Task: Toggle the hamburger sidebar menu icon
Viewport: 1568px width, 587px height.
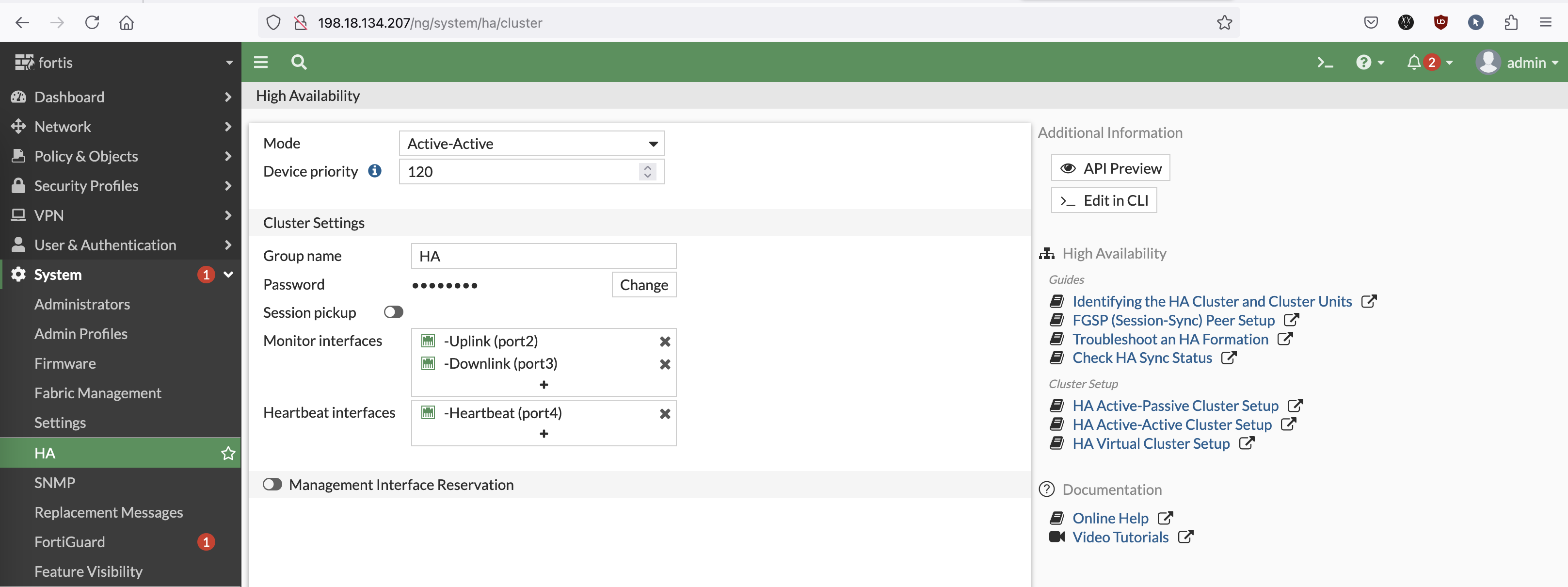Action: point(260,62)
